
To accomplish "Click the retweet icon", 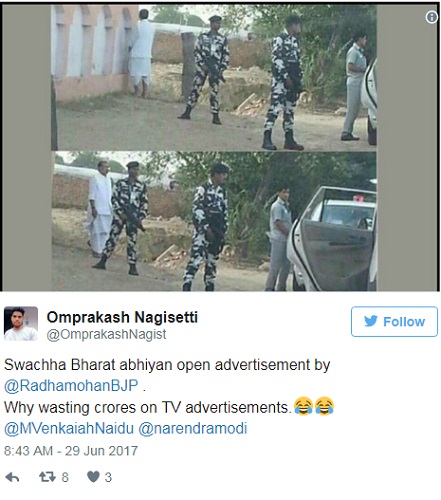I will (47, 477).
